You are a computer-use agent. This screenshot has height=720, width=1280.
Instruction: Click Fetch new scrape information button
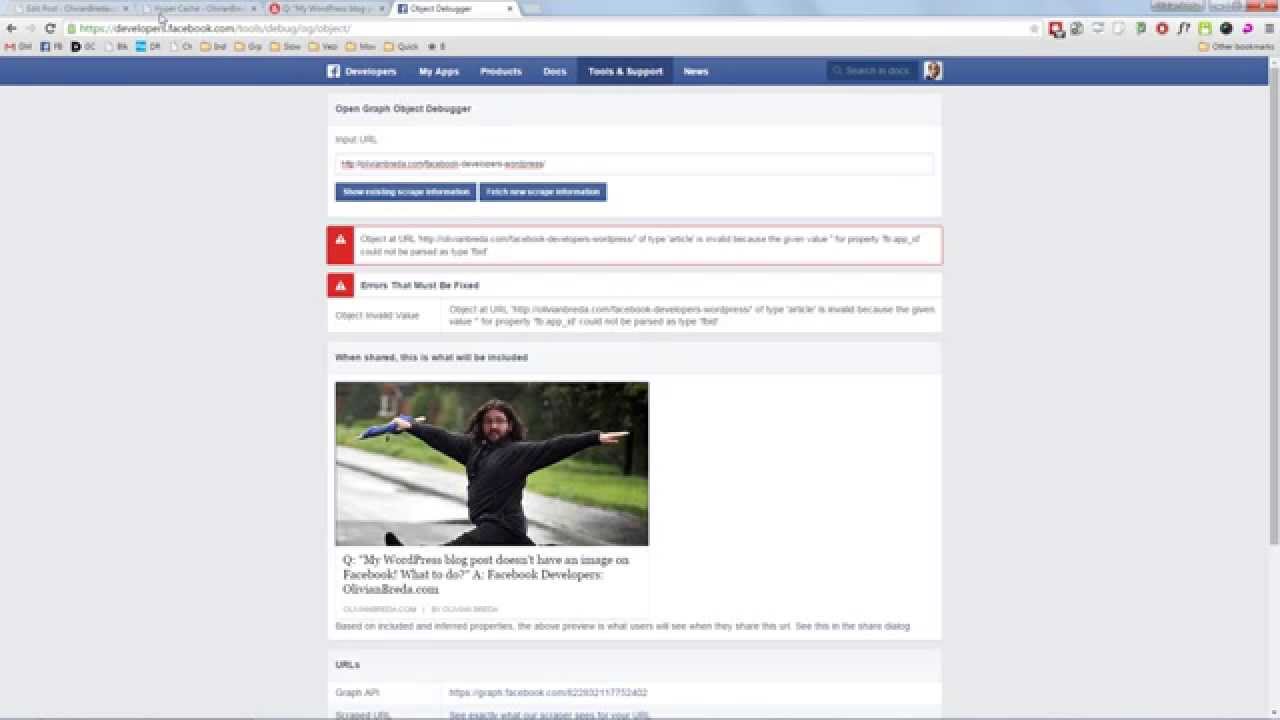pyautogui.click(x=543, y=192)
